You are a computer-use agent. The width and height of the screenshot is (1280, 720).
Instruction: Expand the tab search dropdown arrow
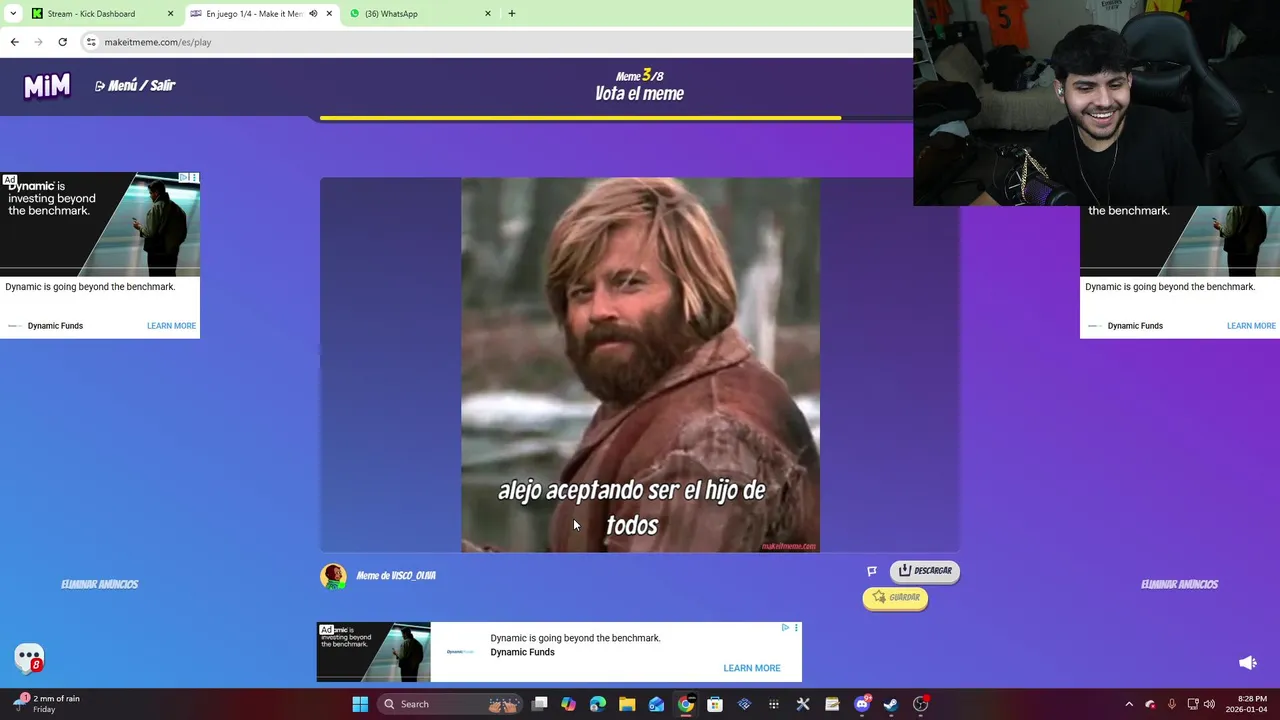12,14
